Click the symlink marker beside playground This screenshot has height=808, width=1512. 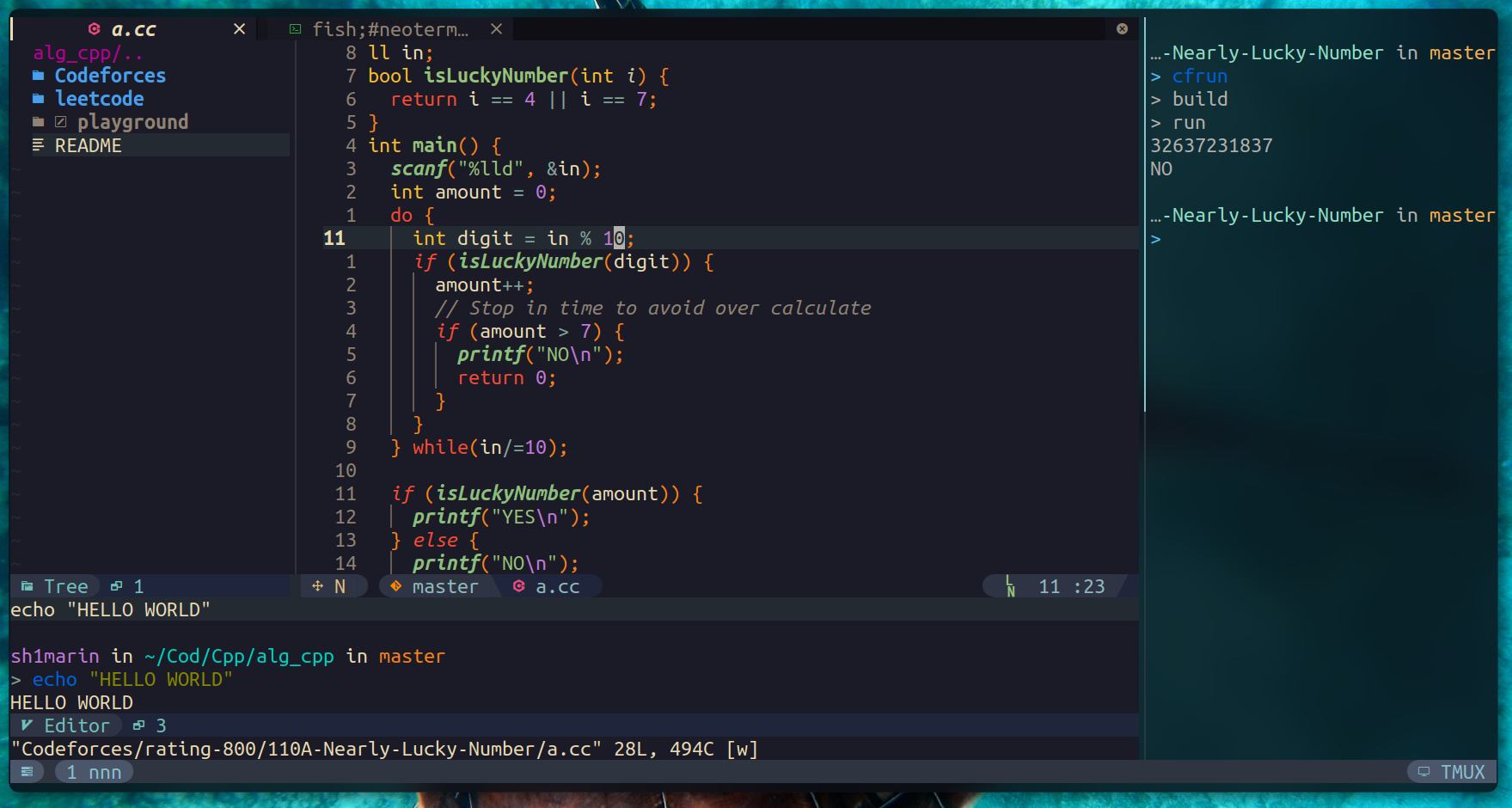(x=61, y=122)
